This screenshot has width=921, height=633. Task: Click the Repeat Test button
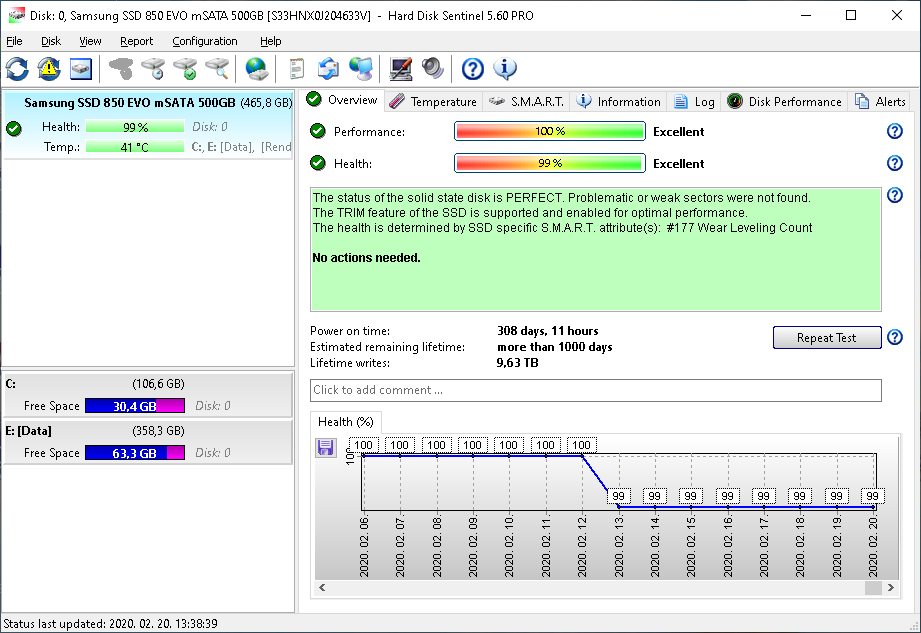click(826, 338)
